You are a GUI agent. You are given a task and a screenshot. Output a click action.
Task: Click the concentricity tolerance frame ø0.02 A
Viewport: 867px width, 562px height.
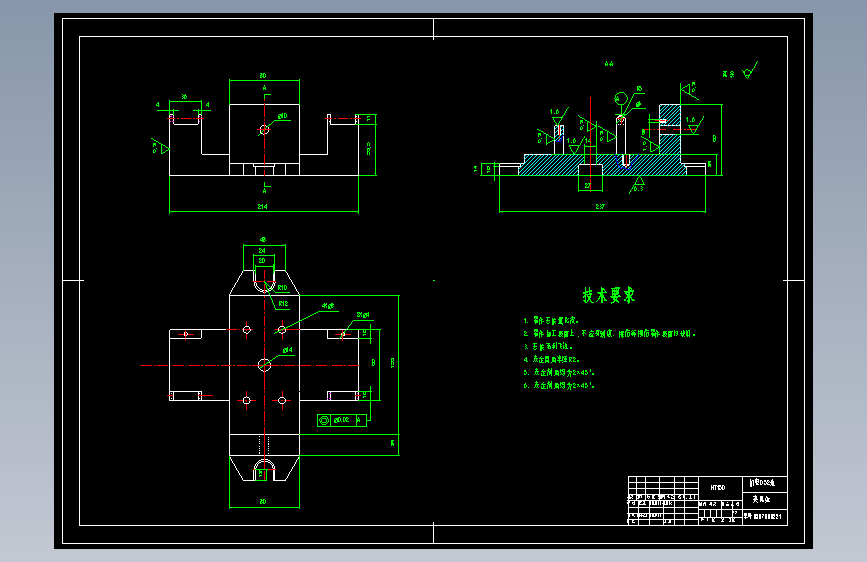tap(342, 420)
